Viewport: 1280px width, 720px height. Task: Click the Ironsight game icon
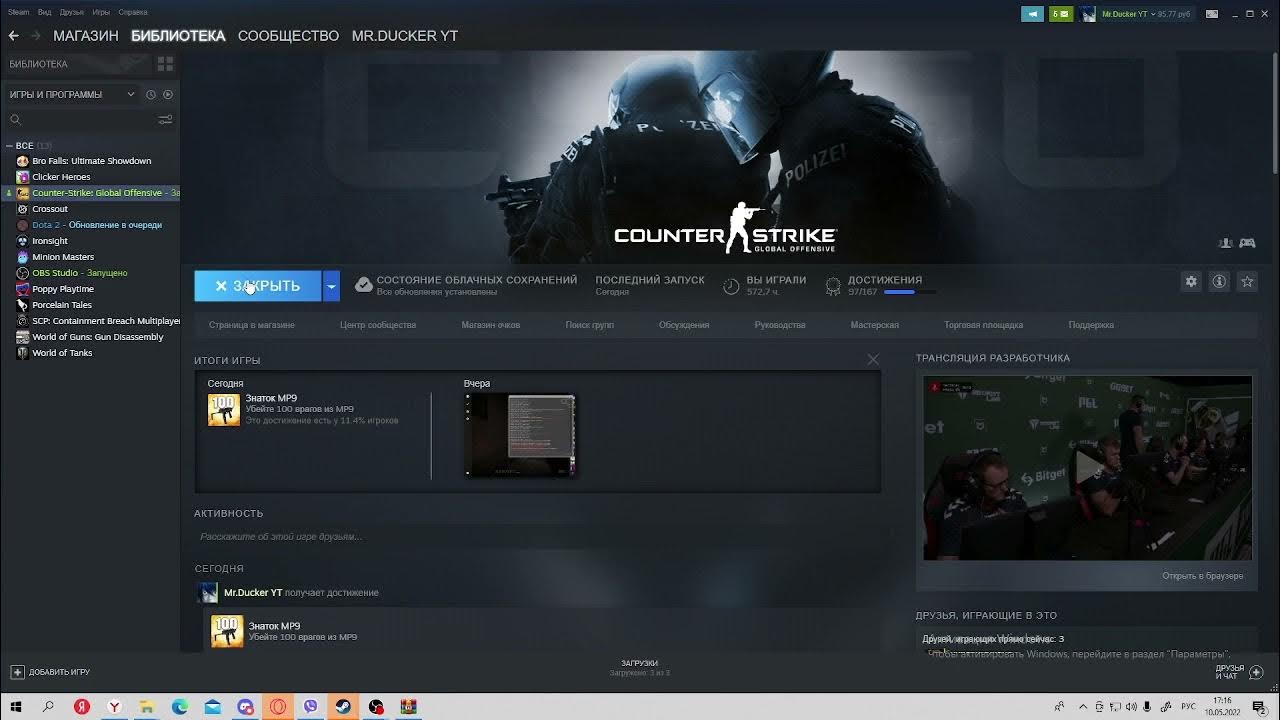tap(23, 241)
